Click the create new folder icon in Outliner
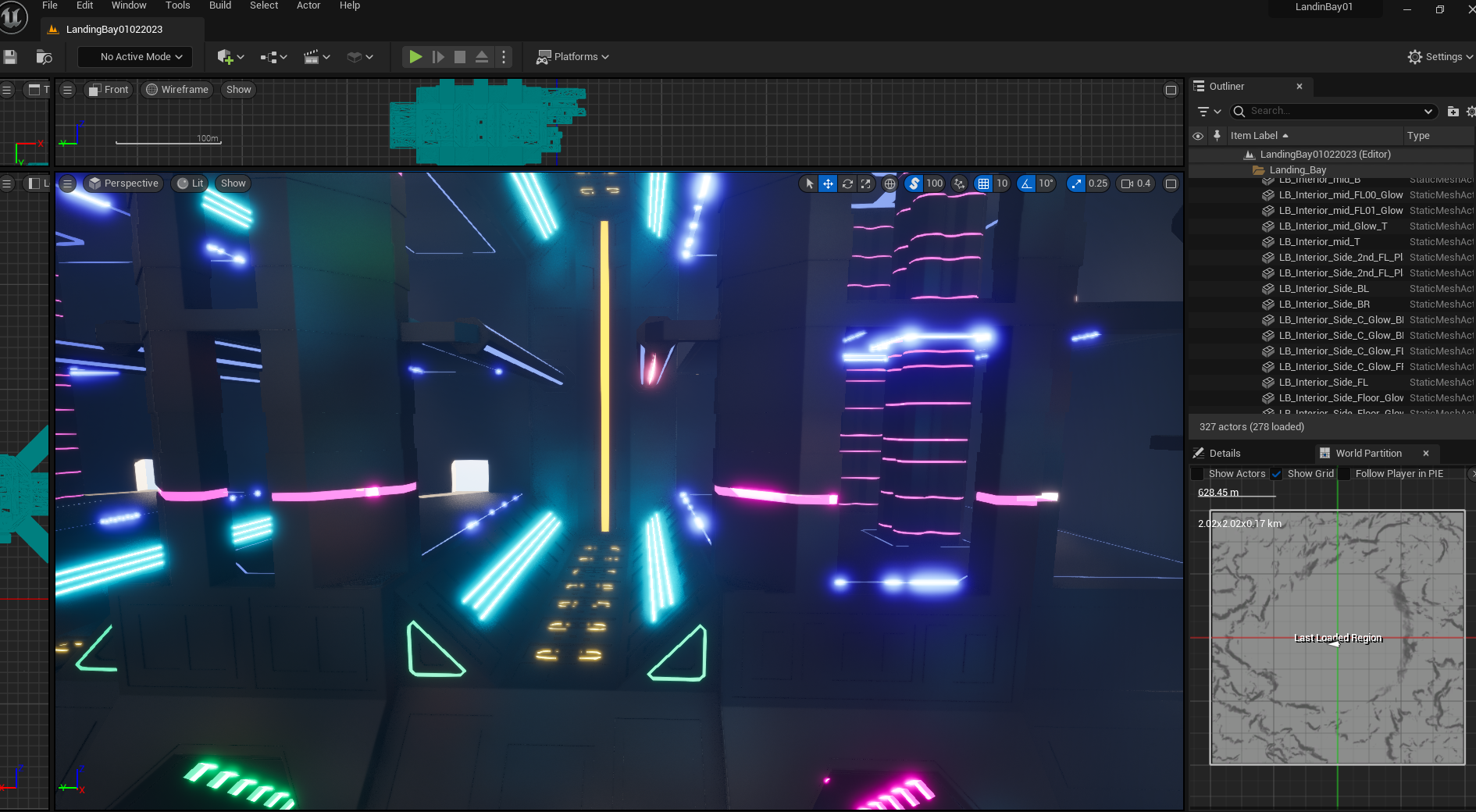 [x=1453, y=112]
